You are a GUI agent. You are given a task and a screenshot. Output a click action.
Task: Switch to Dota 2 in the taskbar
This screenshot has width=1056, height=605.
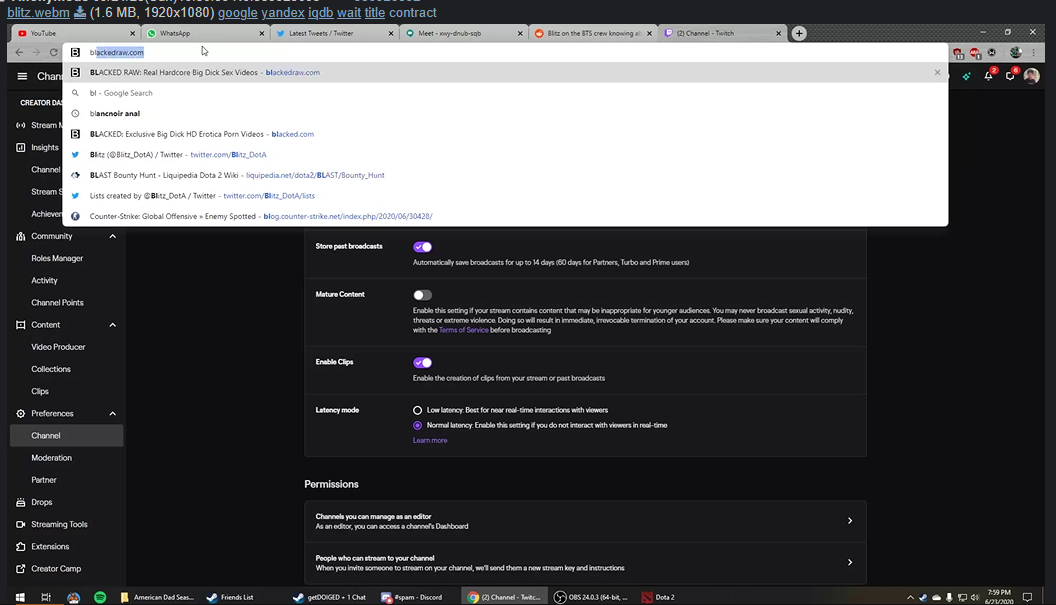658,598
